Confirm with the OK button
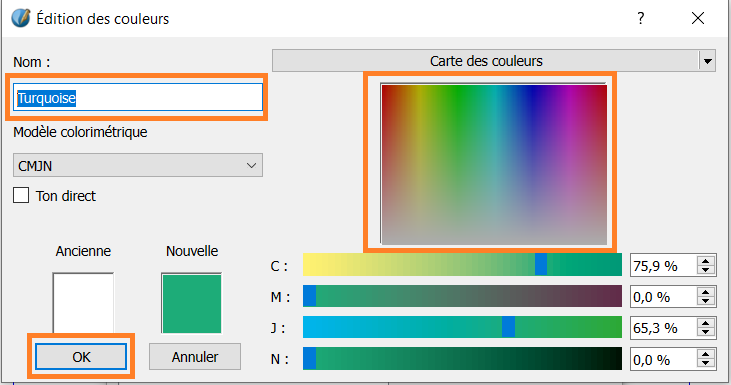731x385 pixels. click(81, 357)
